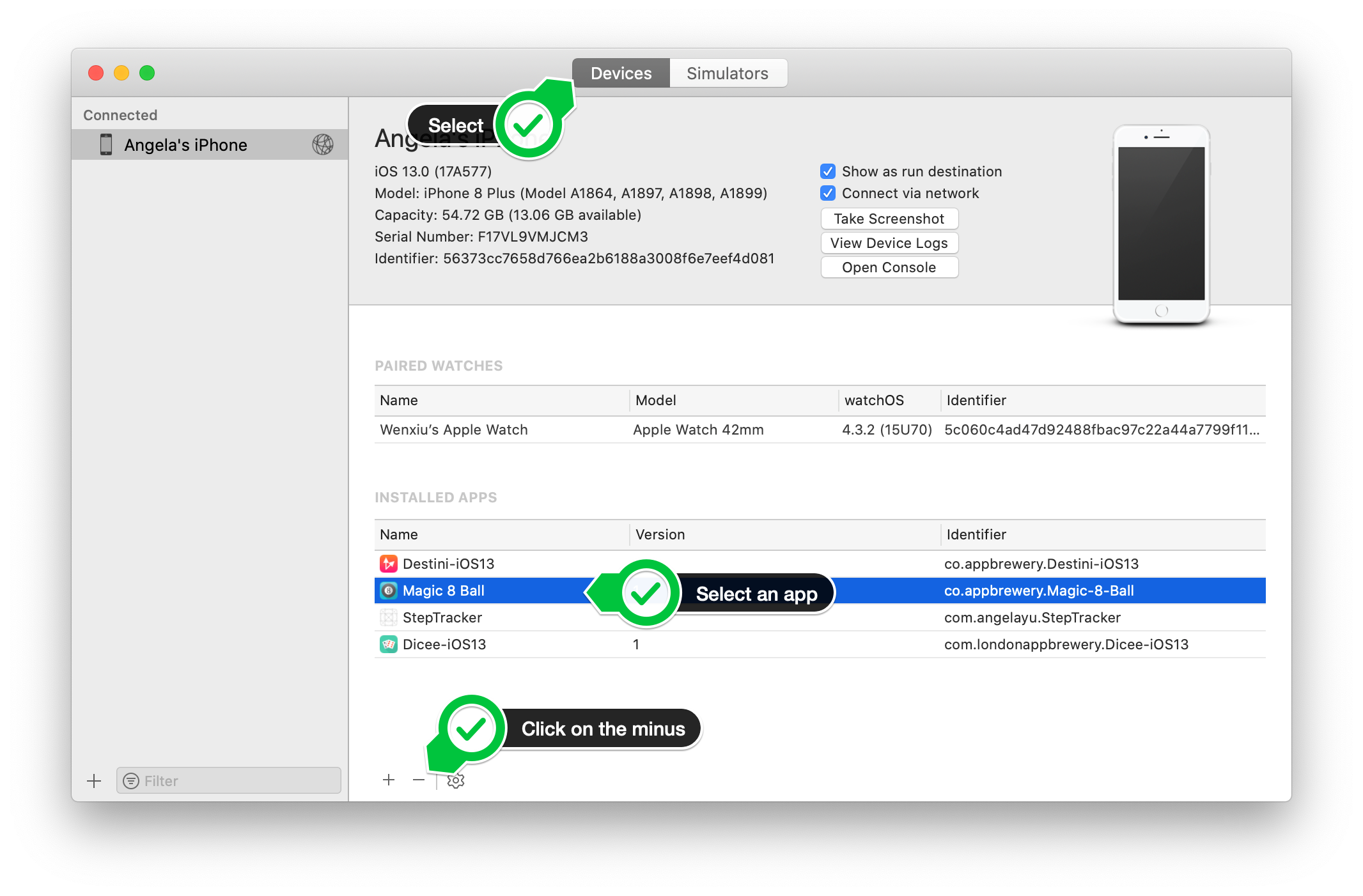Click the Take Screenshot button
This screenshot has height=896, width=1363.
tap(889, 219)
